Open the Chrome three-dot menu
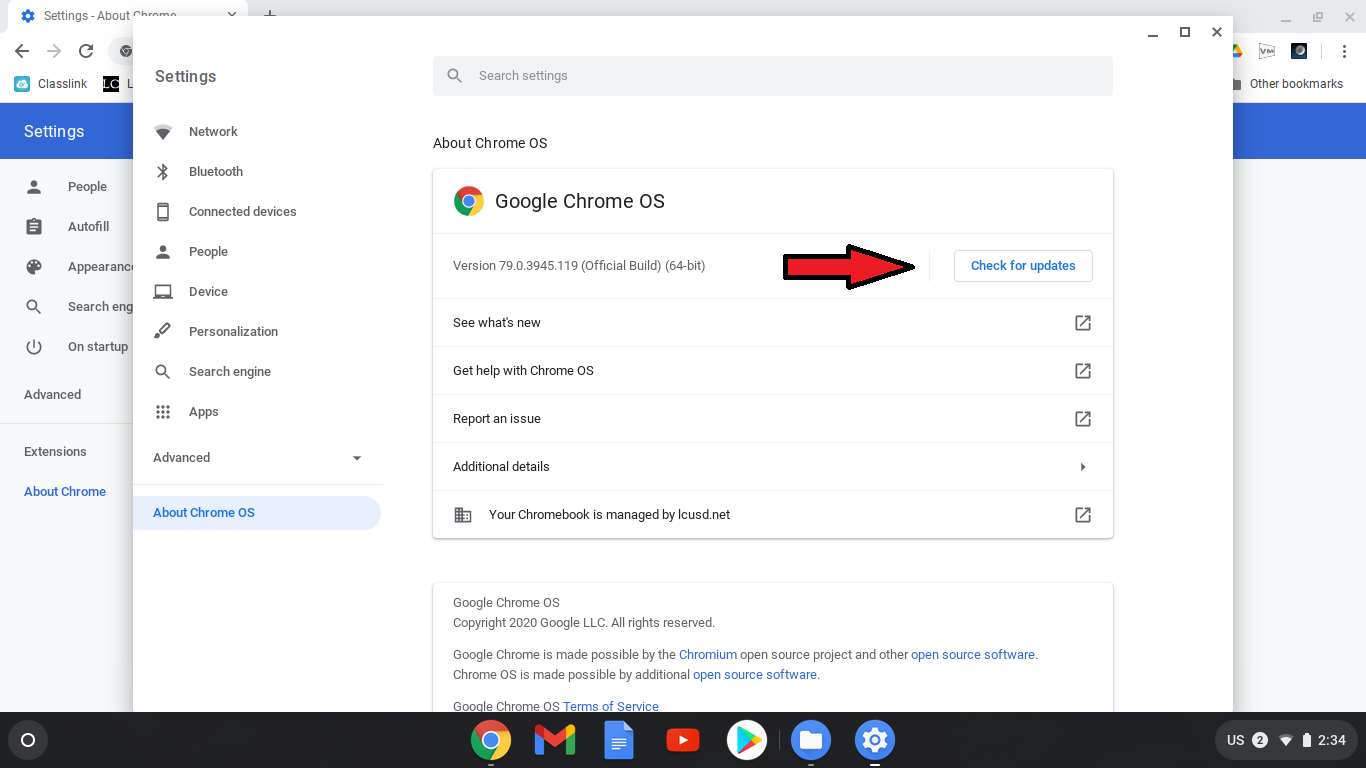 [1343, 51]
